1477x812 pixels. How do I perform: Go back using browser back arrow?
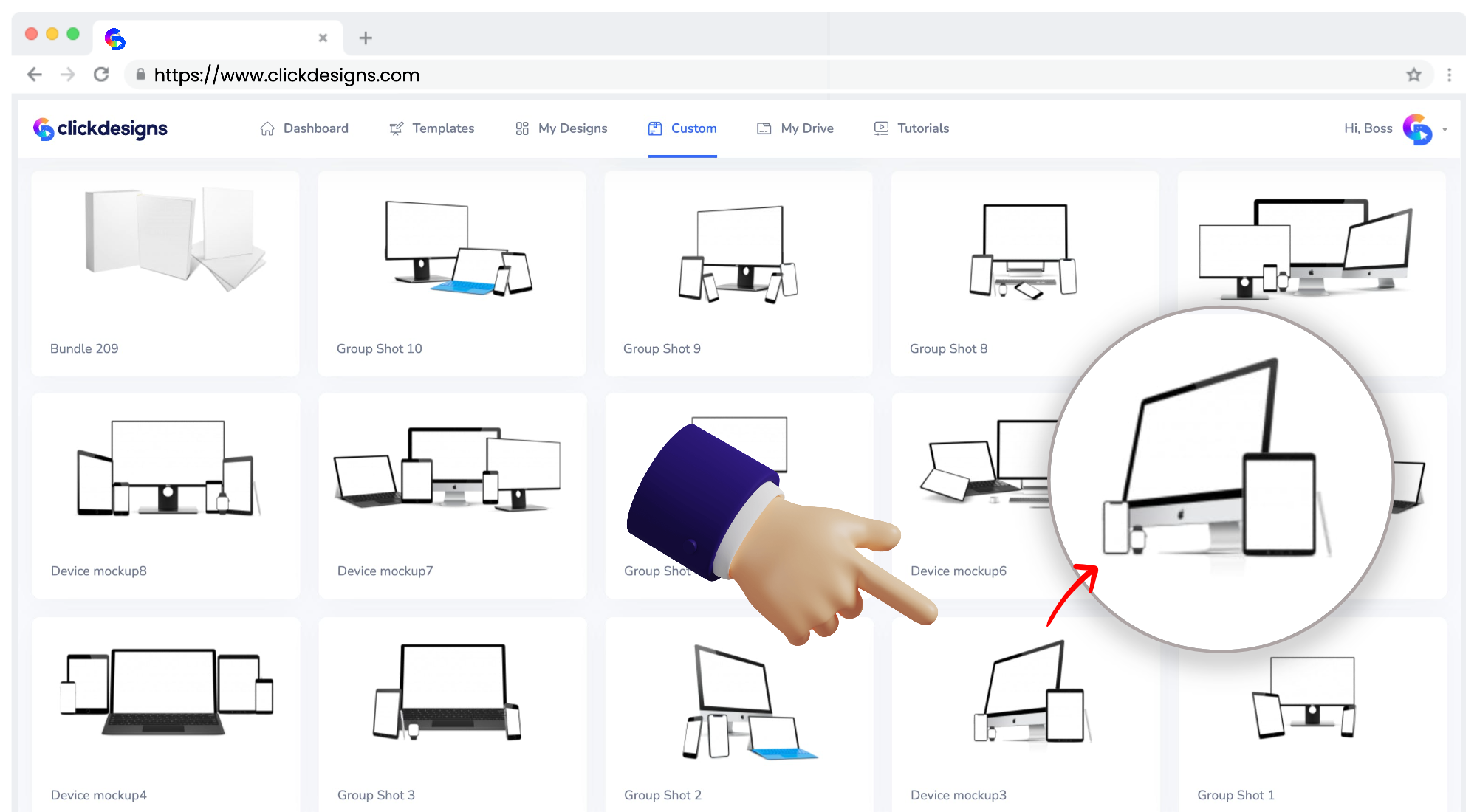pos(35,75)
